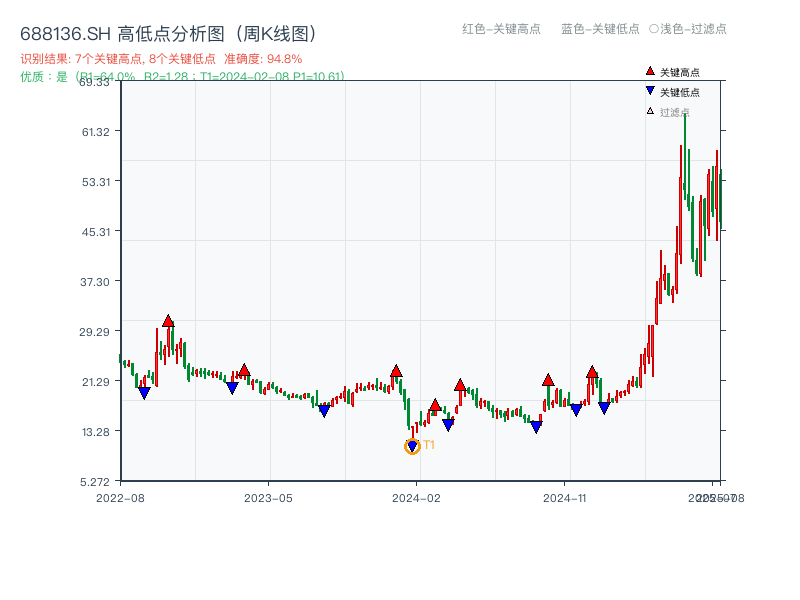Select the blue key-low marker between 2023-05 and 2024-02

click(x=324, y=411)
